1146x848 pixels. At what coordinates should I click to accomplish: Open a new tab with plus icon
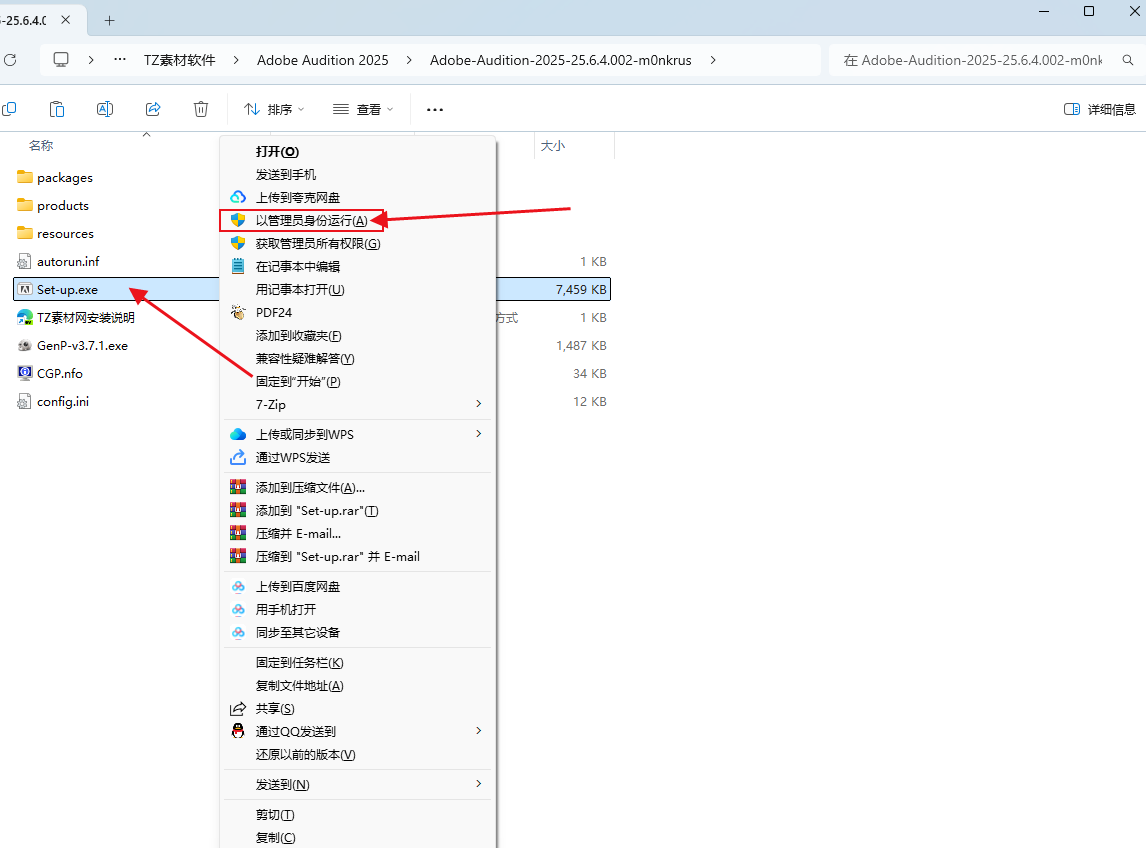point(110,20)
